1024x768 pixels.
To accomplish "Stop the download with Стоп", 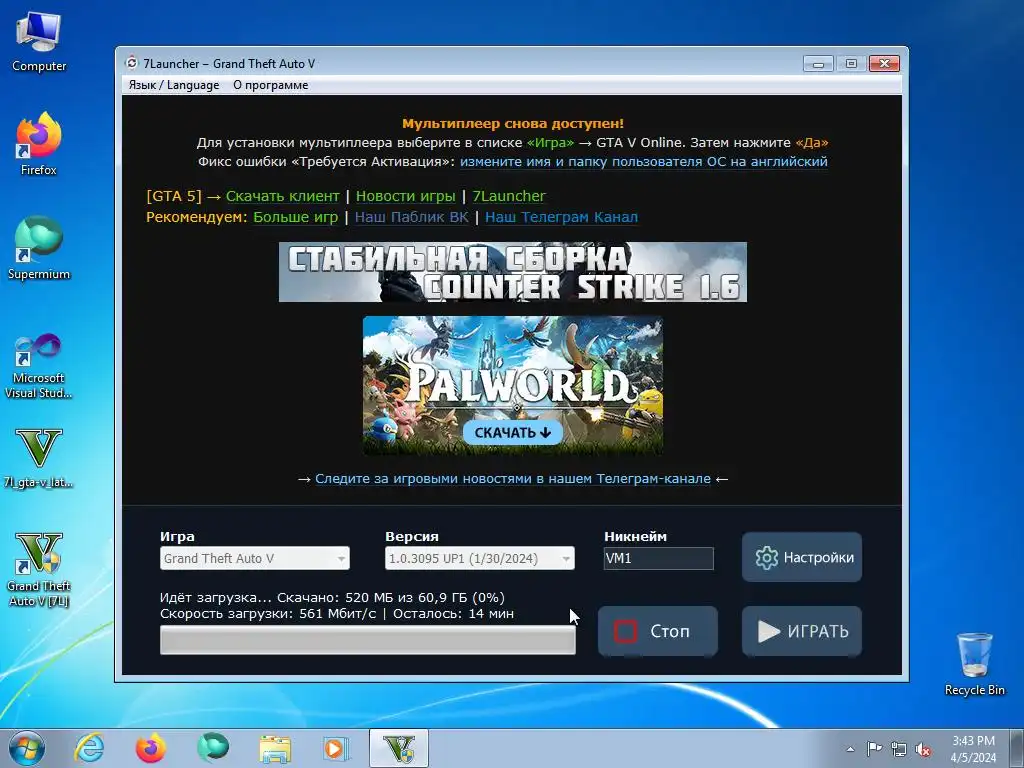I will coord(658,631).
